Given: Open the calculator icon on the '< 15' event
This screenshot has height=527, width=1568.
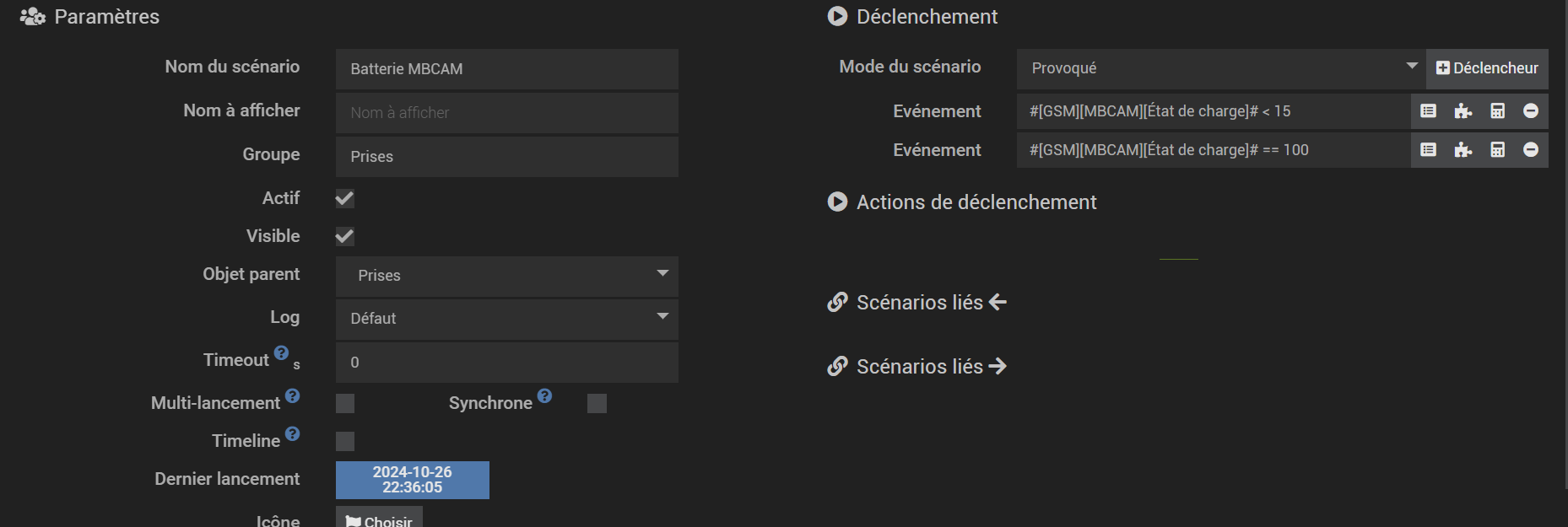Looking at the screenshot, I should click(x=1497, y=111).
